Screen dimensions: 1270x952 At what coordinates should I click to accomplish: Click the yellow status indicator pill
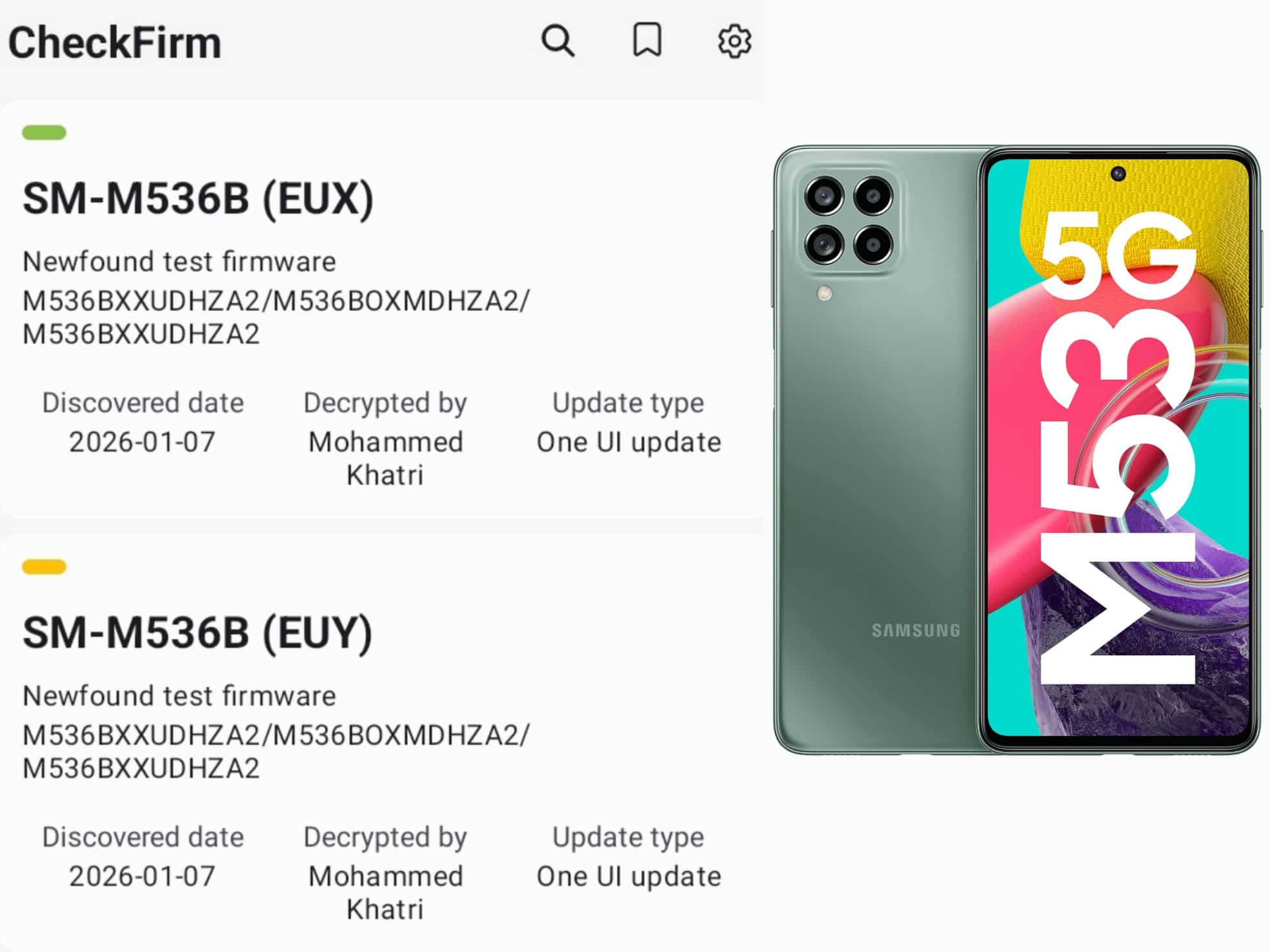pyautogui.click(x=44, y=566)
